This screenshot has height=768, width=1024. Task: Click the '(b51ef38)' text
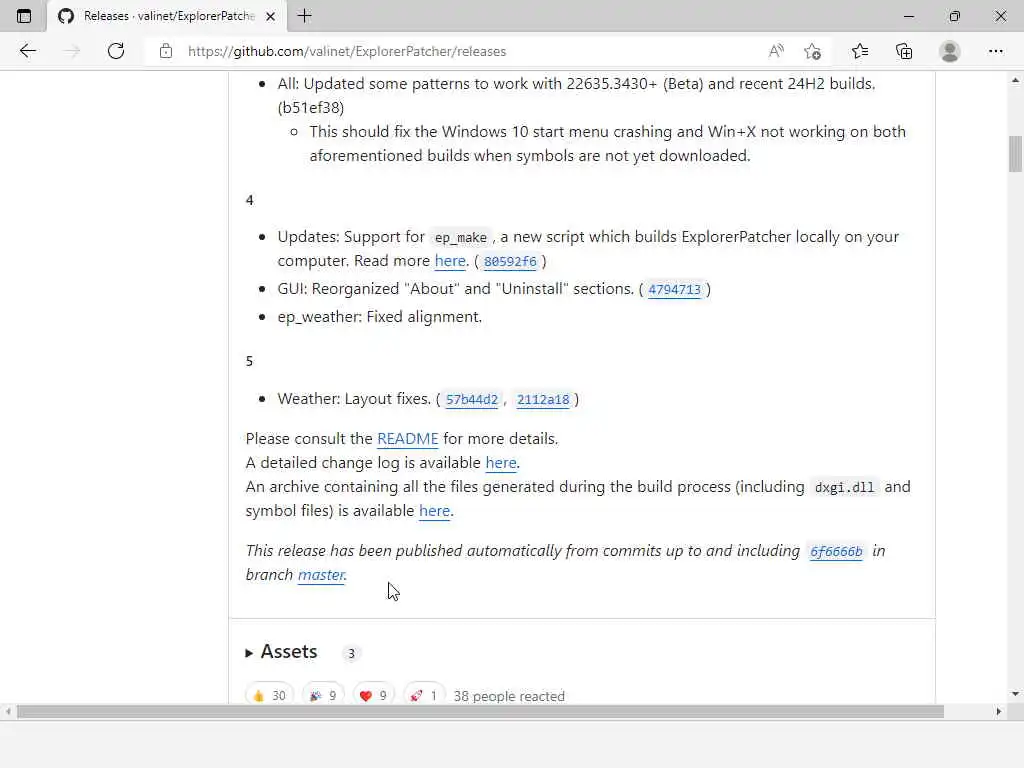coord(311,108)
